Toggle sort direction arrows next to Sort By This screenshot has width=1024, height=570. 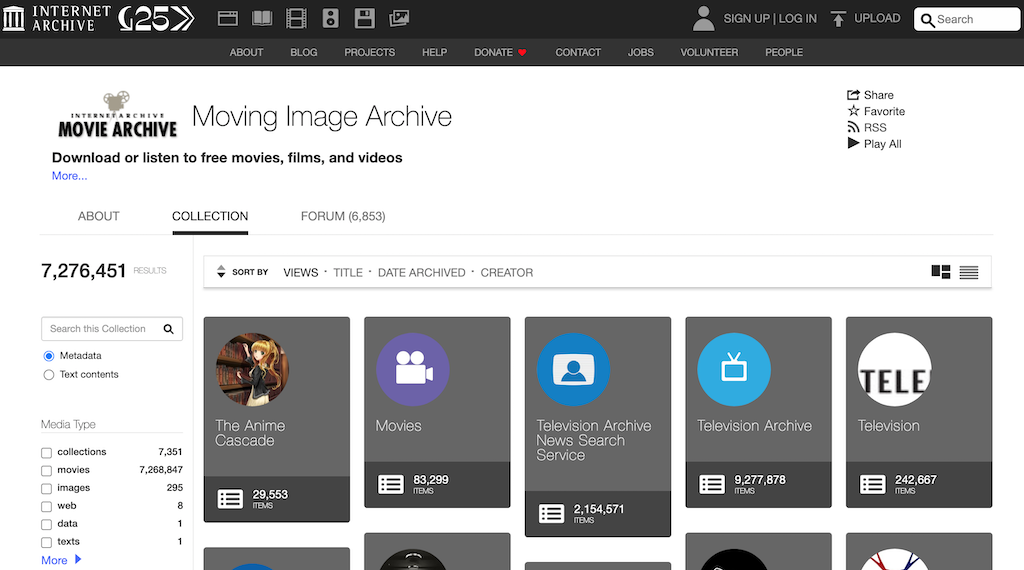click(221, 272)
